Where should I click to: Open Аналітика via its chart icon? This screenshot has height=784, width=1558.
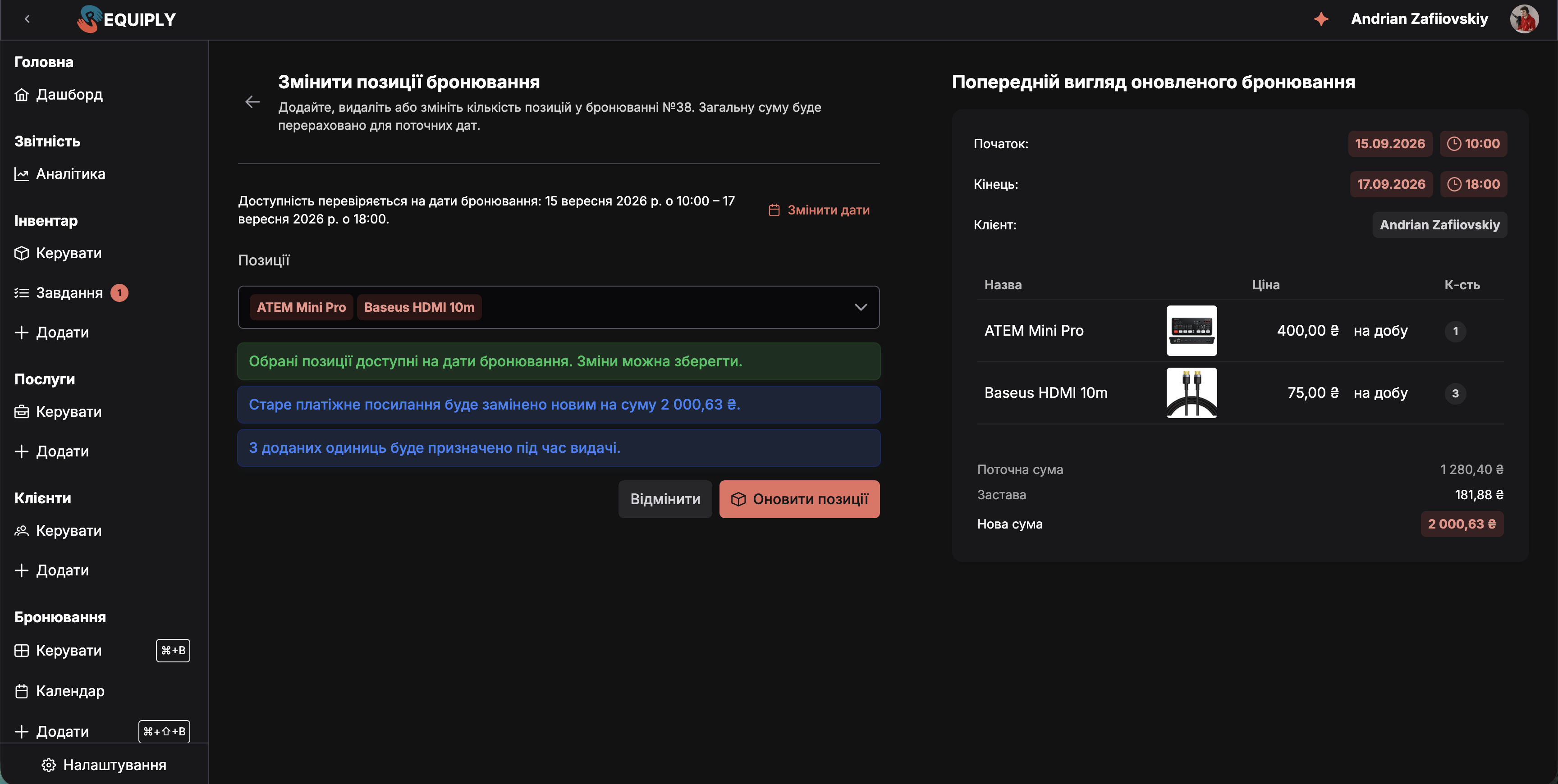[22, 174]
